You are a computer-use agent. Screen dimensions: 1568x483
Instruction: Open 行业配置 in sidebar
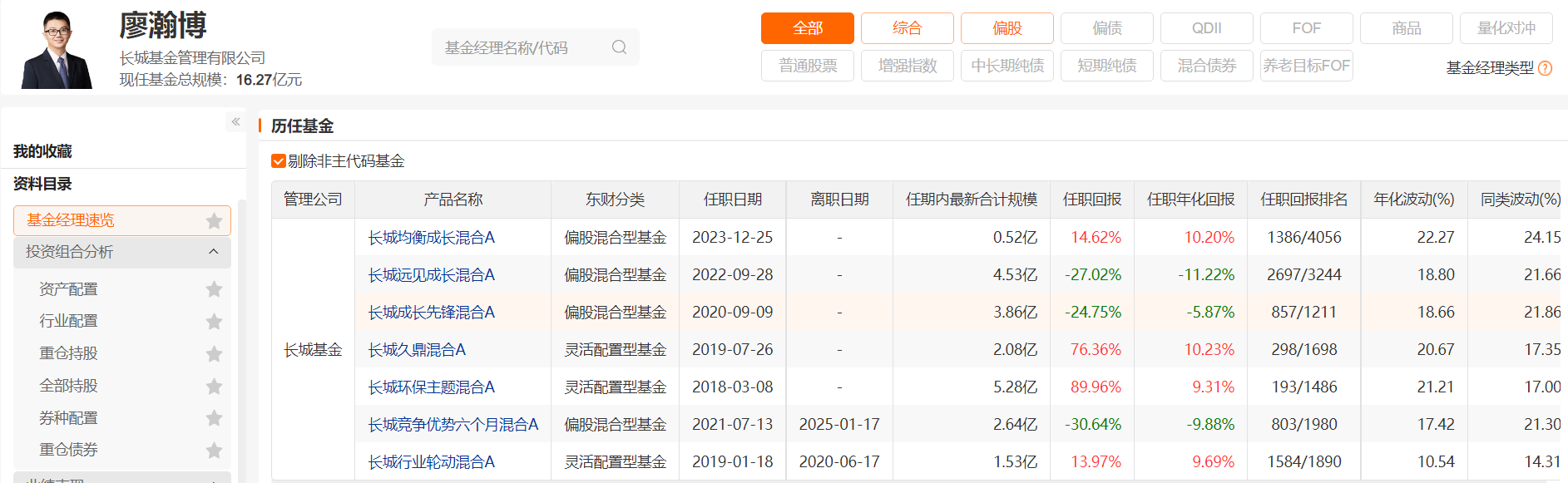[x=68, y=321]
